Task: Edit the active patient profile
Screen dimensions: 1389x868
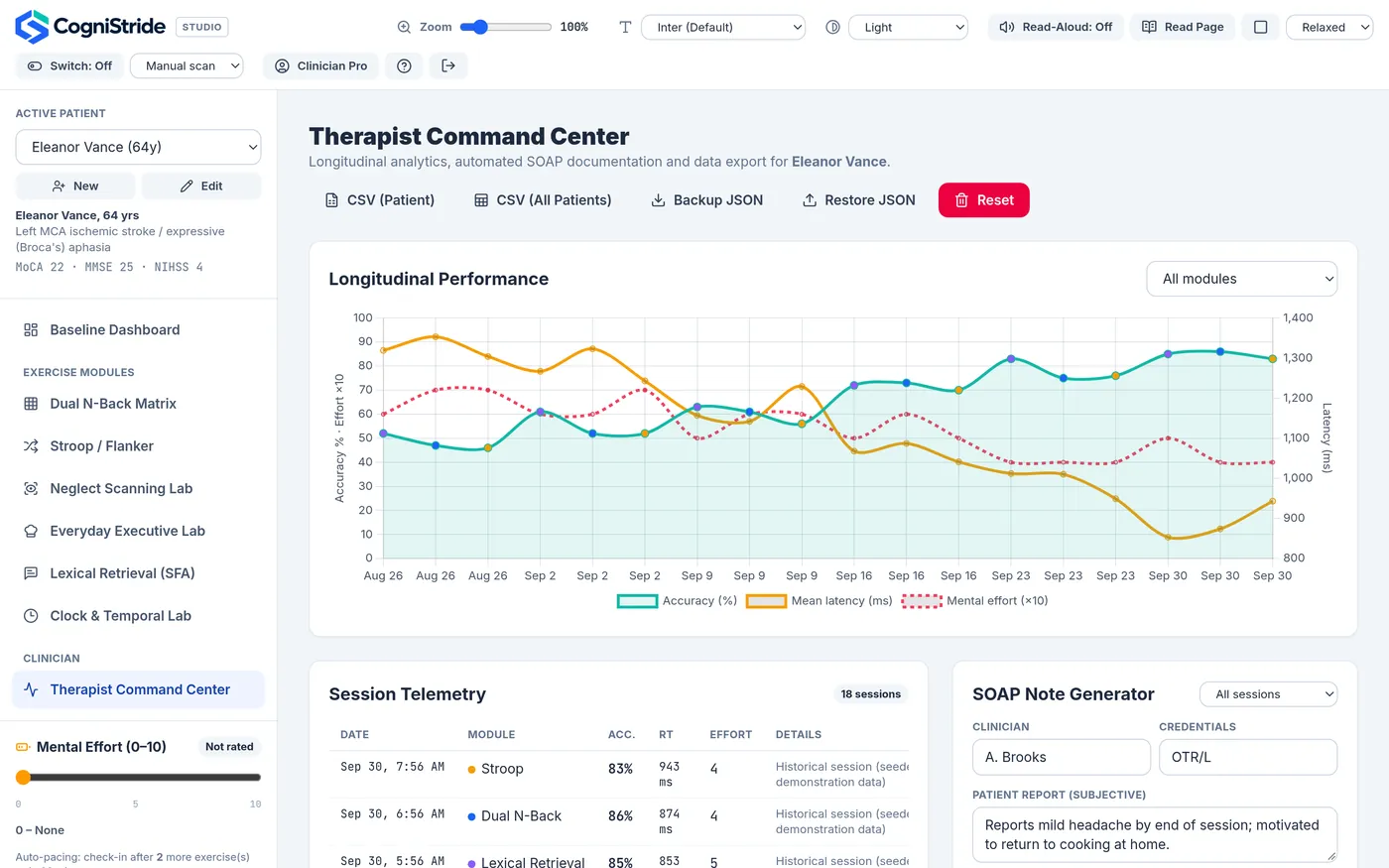Action: [x=201, y=186]
